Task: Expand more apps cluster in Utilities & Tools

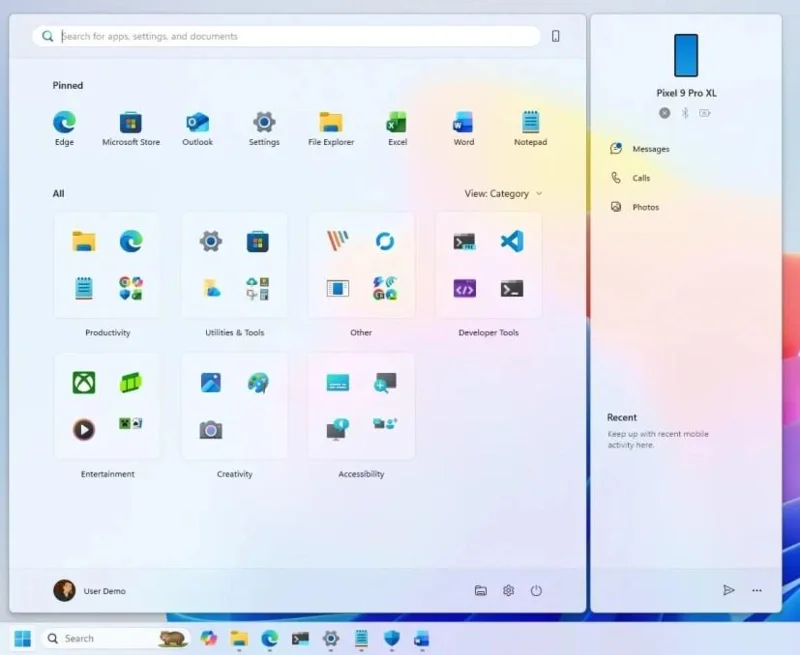Action: (x=258, y=289)
